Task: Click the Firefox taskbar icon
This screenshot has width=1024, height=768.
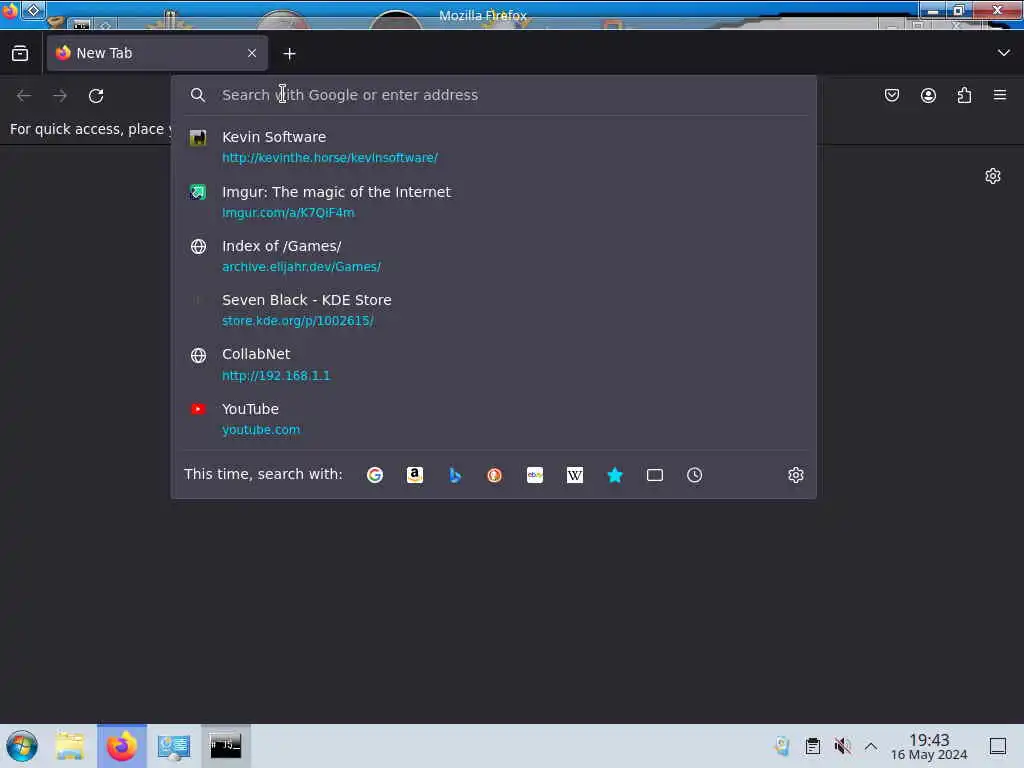Action: 122,746
